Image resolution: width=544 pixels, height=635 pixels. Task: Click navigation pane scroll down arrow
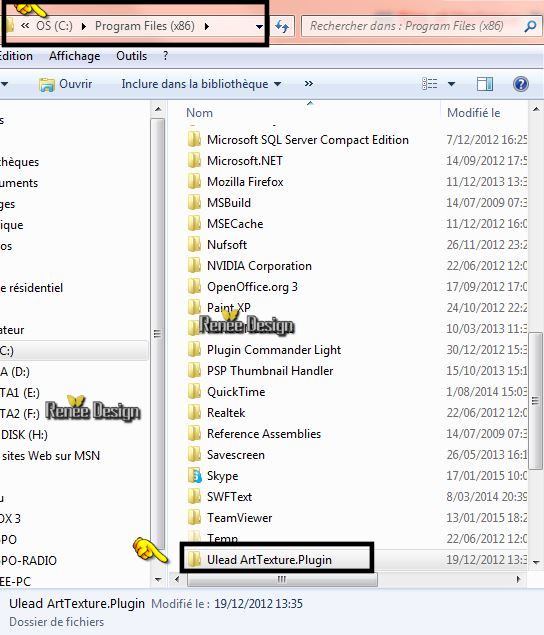pyautogui.click(x=158, y=580)
